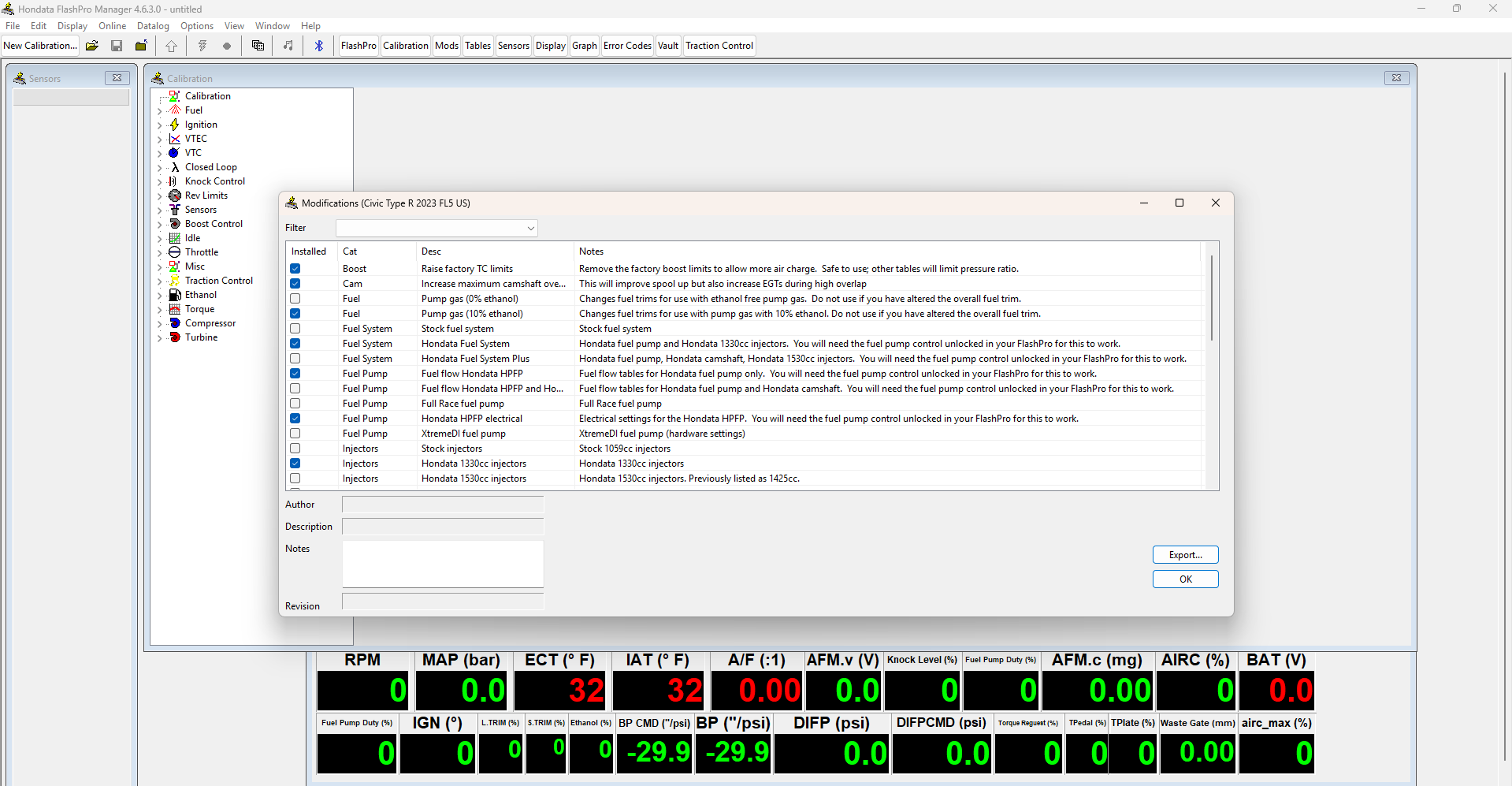Screen dimensions: 1512x786
Task: Select Torque icon in calibration tree
Action: tap(175, 309)
